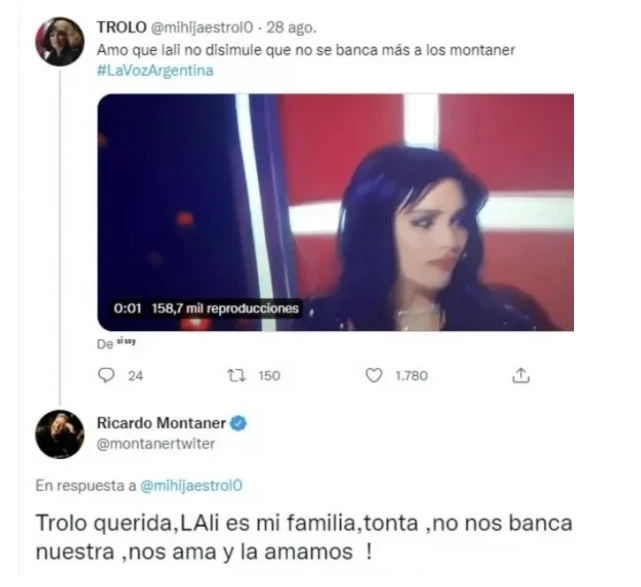
Task: Open TROLO's profile avatar
Action: coord(60,41)
